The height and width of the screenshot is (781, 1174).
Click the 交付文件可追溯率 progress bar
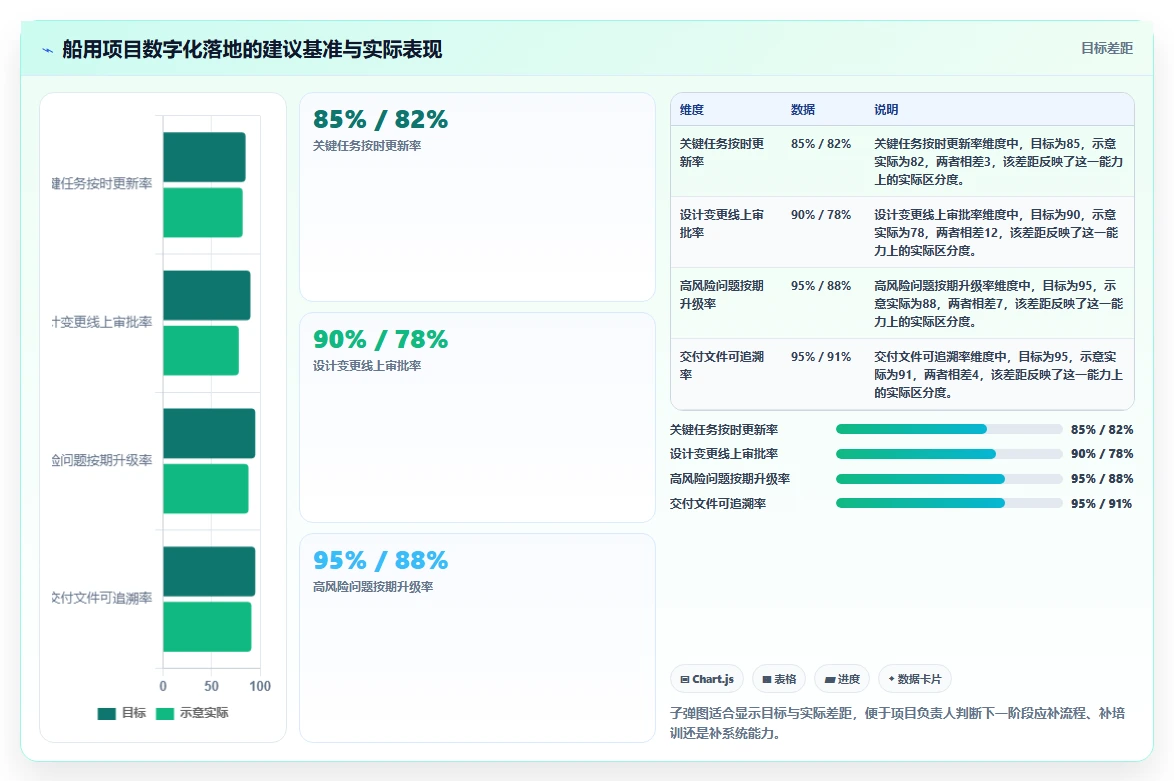click(949, 503)
